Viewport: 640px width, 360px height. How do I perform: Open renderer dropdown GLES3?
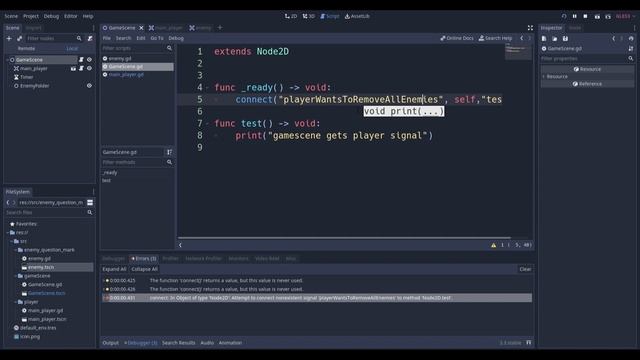(625, 16)
